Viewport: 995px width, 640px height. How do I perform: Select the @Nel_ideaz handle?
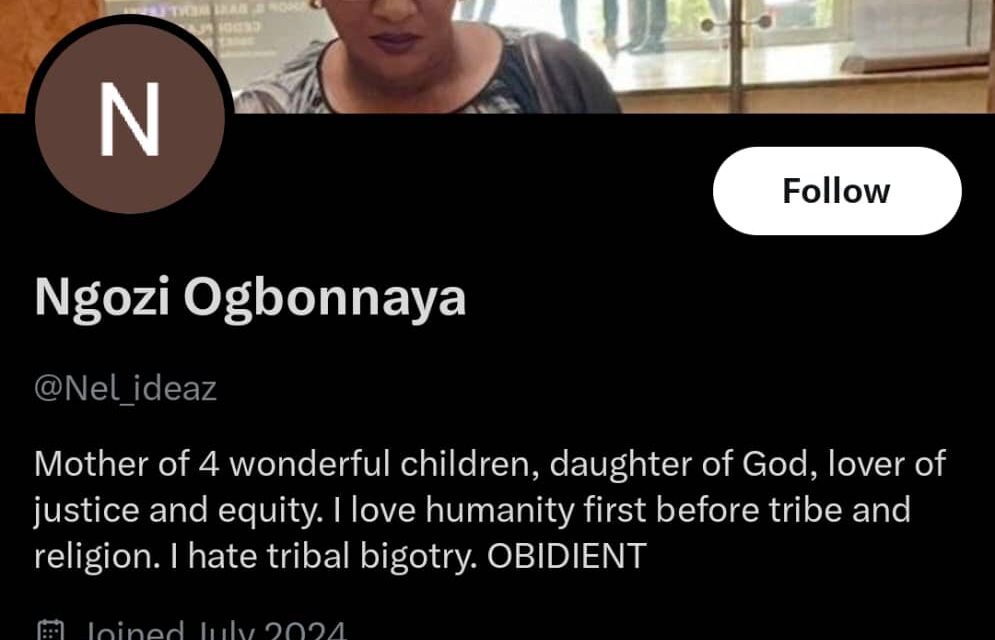click(x=126, y=388)
